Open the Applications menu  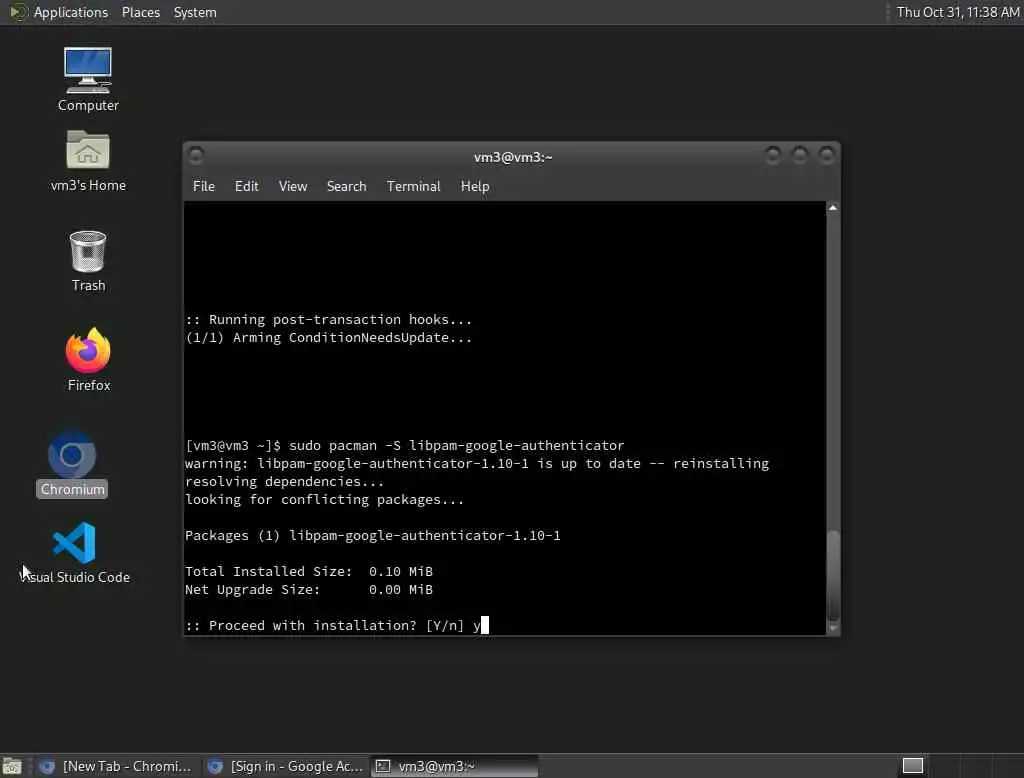[71, 12]
